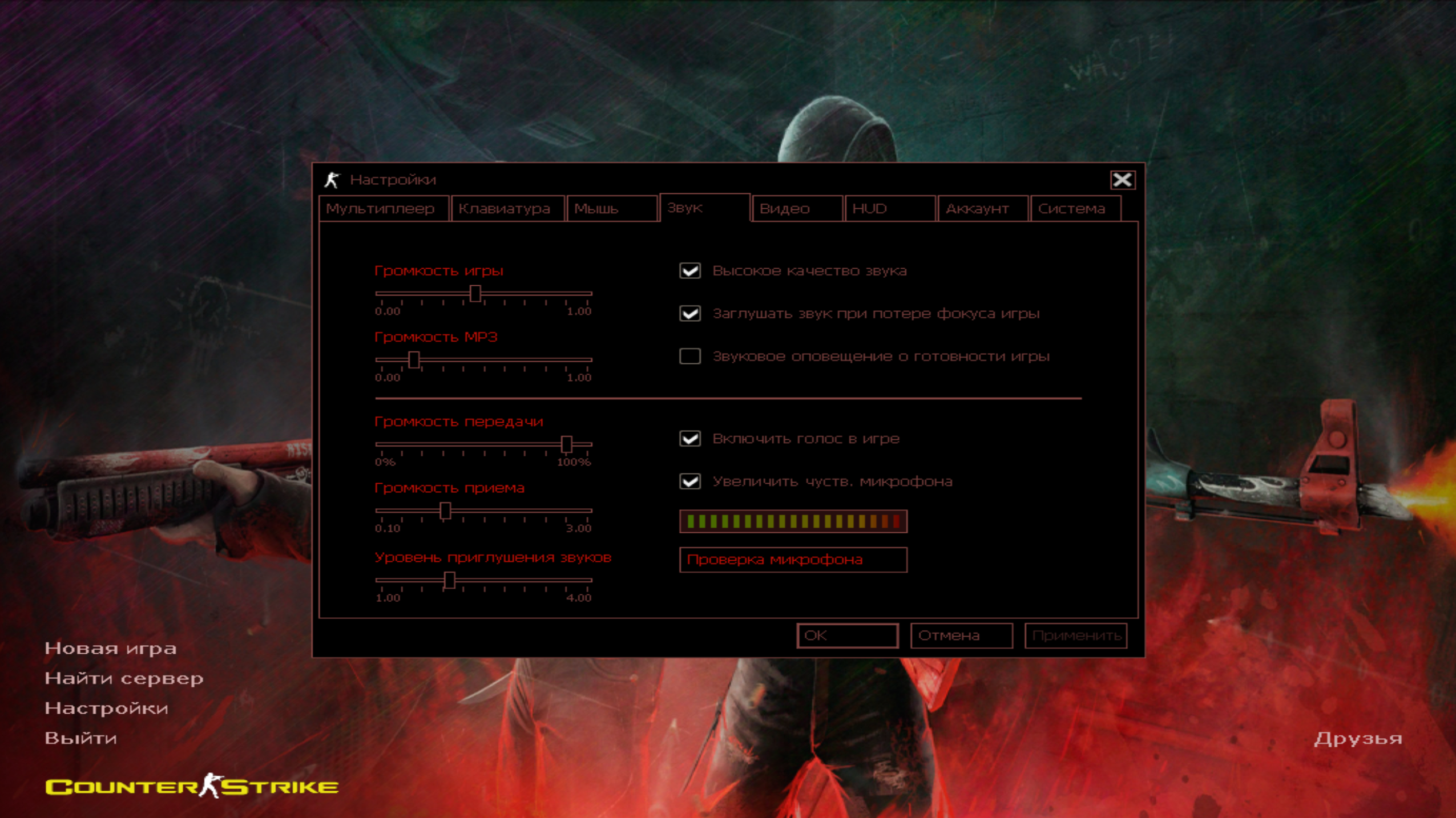
Task: Toggle Увеличить чувств. микрофона checkbox
Action: 689,481
